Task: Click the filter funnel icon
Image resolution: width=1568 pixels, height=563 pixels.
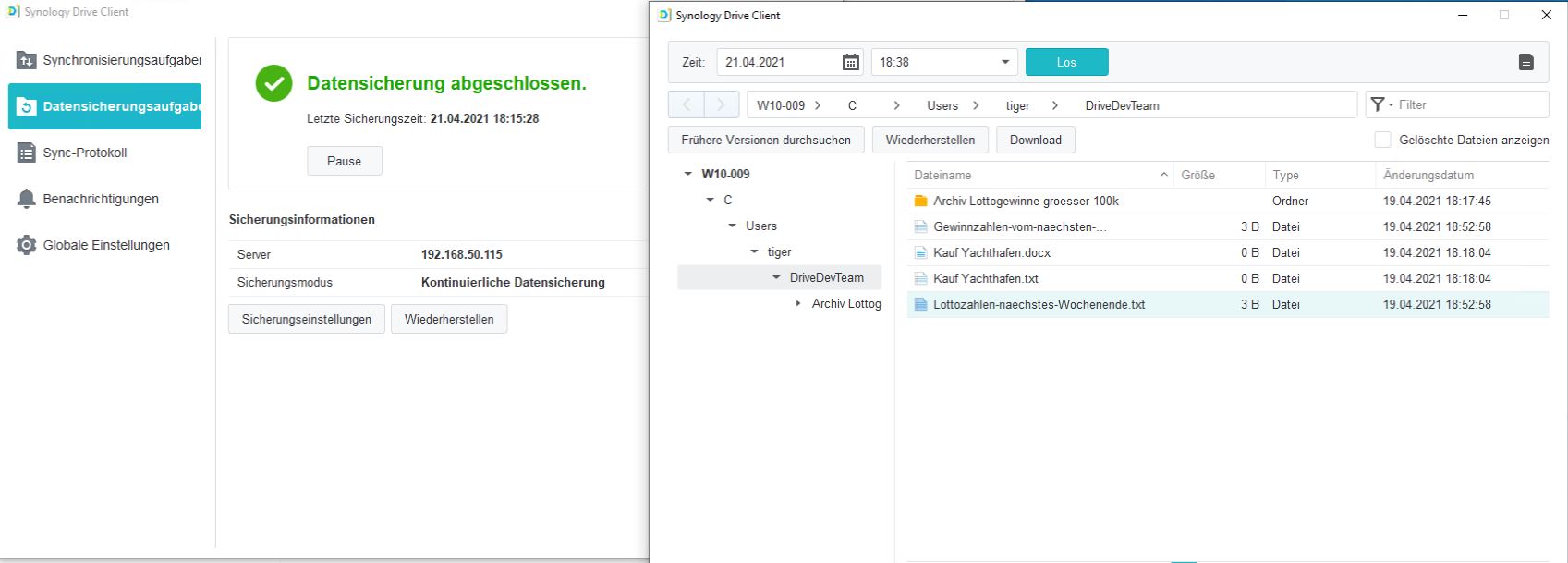Action: click(1378, 105)
